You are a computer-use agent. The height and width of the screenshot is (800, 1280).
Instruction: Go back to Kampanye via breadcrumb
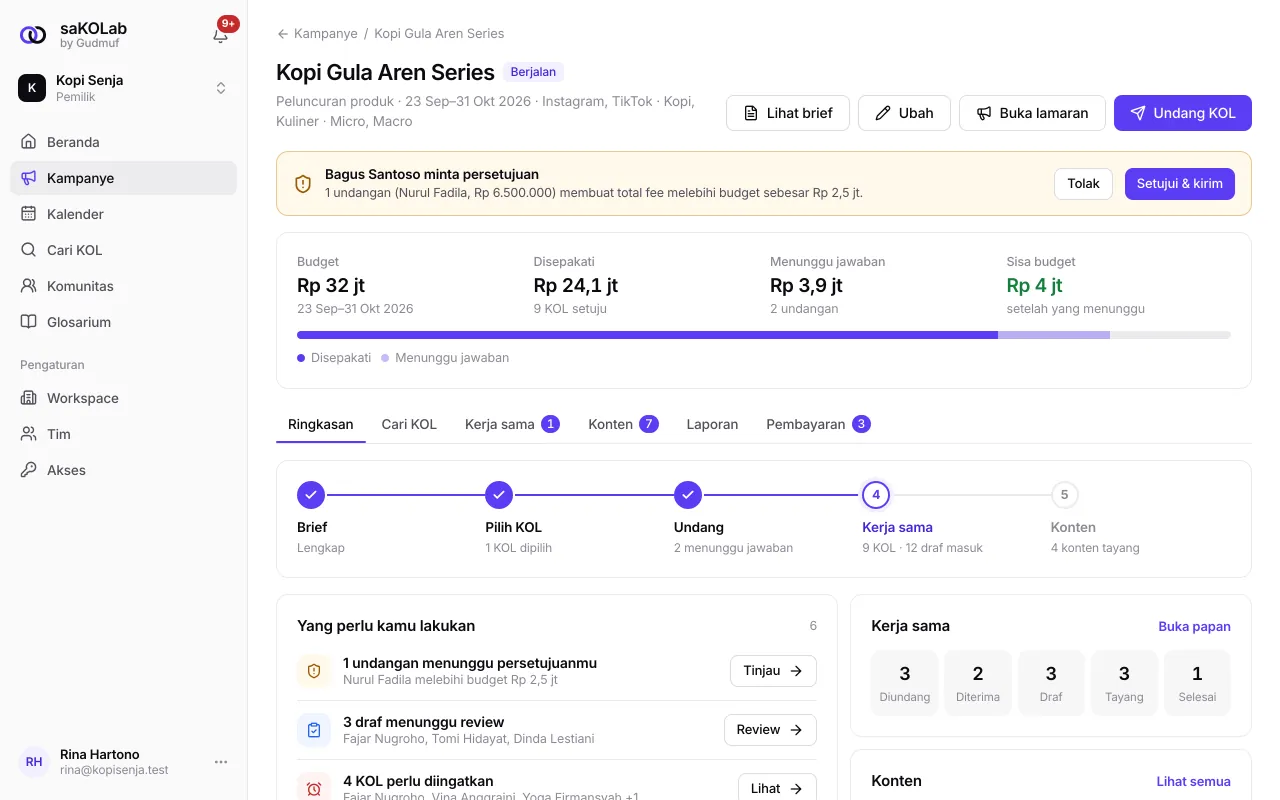tap(317, 33)
